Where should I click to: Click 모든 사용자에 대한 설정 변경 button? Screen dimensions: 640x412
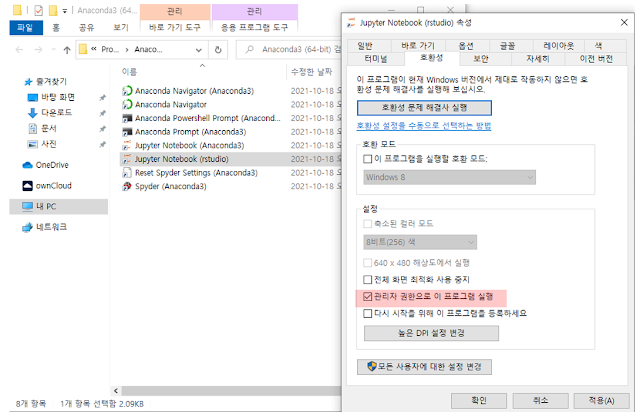pos(424,367)
